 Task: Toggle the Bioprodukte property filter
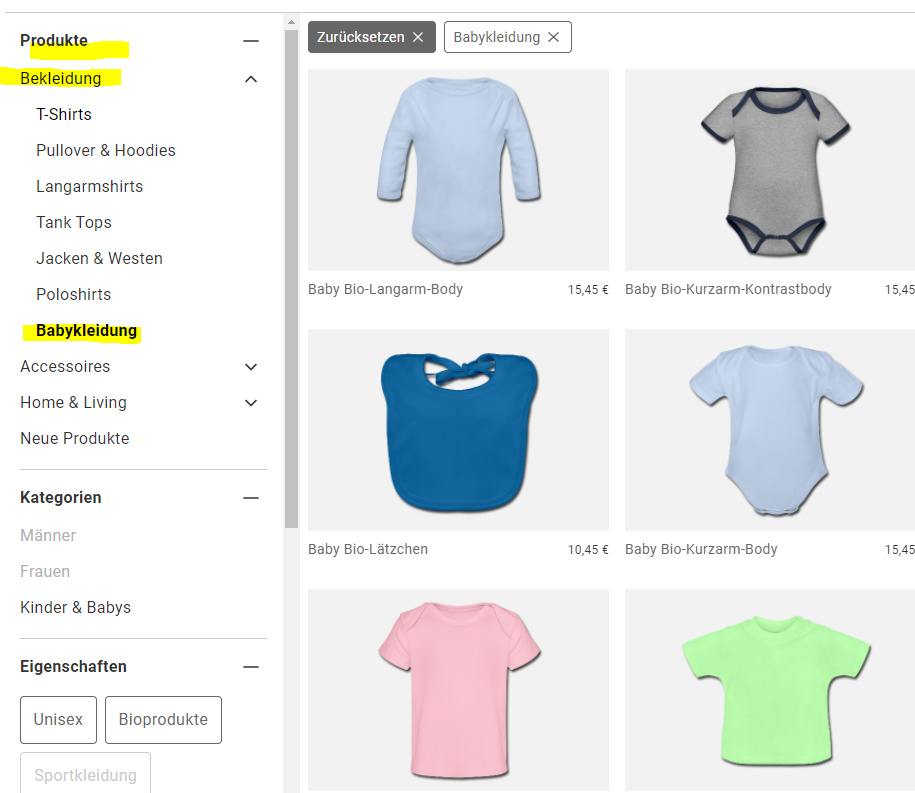tap(163, 720)
